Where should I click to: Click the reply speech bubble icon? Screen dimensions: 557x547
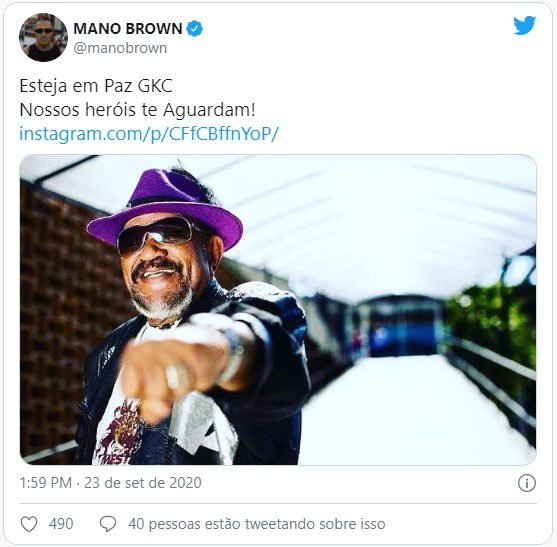108,524
